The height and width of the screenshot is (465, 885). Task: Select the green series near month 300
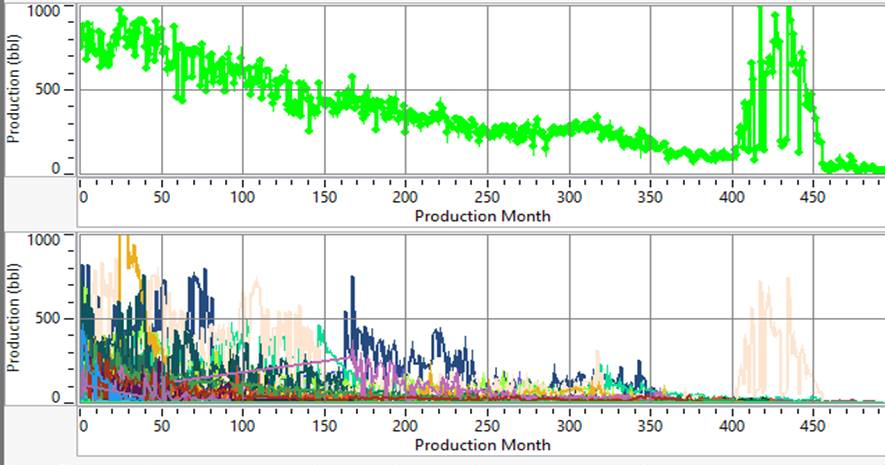coord(570,127)
